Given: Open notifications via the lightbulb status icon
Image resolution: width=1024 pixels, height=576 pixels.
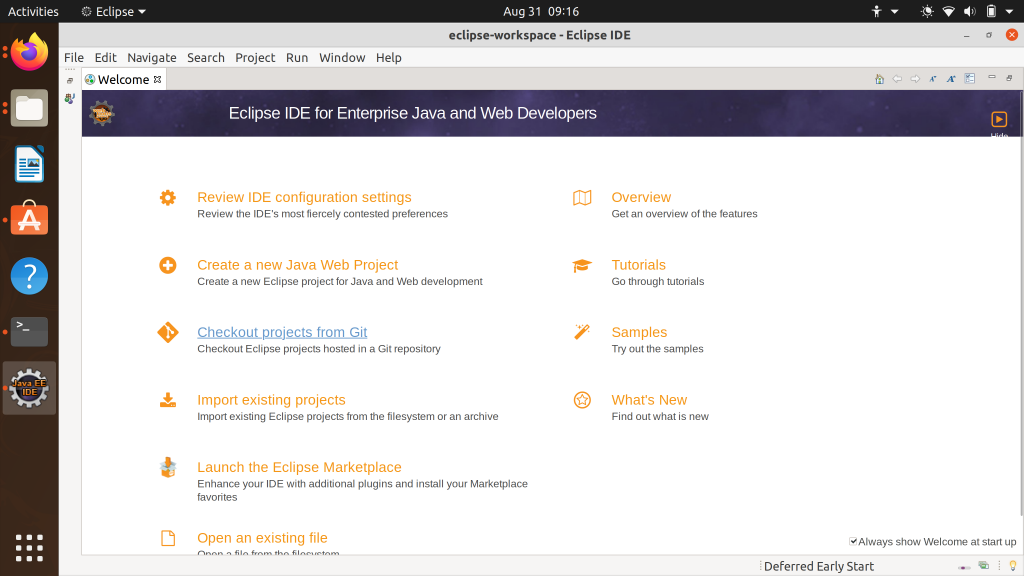Looking at the screenshot, I should (1012, 567).
